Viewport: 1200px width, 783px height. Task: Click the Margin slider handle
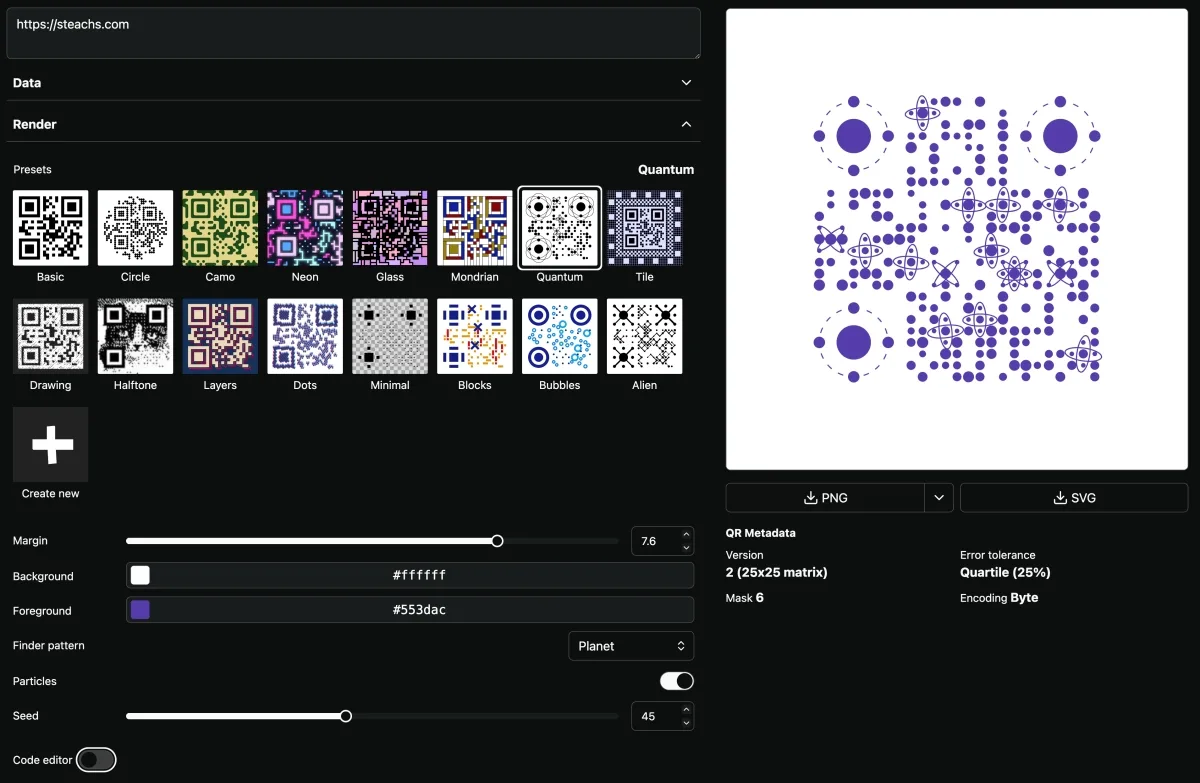pyautogui.click(x=497, y=541)
